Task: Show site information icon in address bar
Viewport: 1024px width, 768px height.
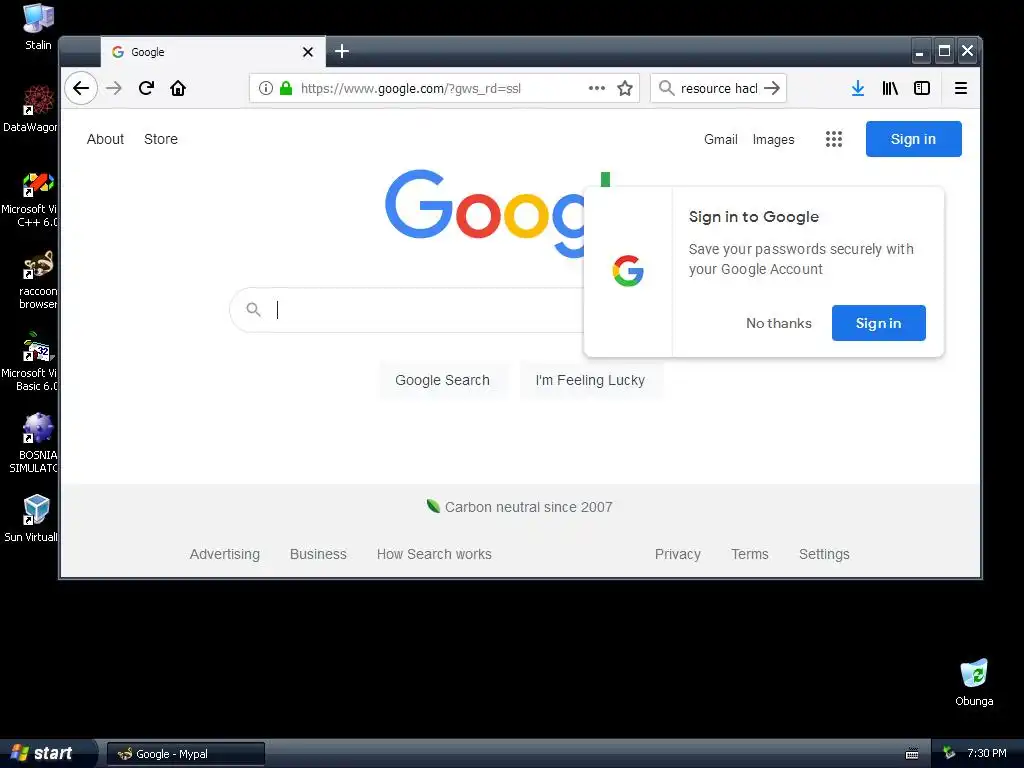Action: tap(266, 88)
